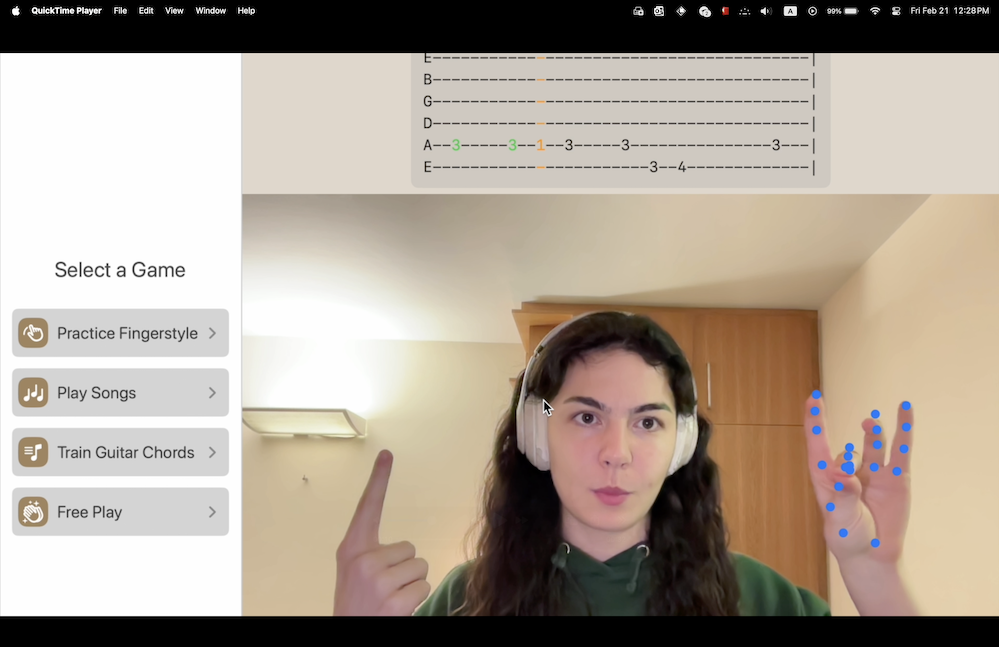Viewport: 999px width, 647px height.
Task: Open Train Guitar Chords game
Action: point(120,452)
